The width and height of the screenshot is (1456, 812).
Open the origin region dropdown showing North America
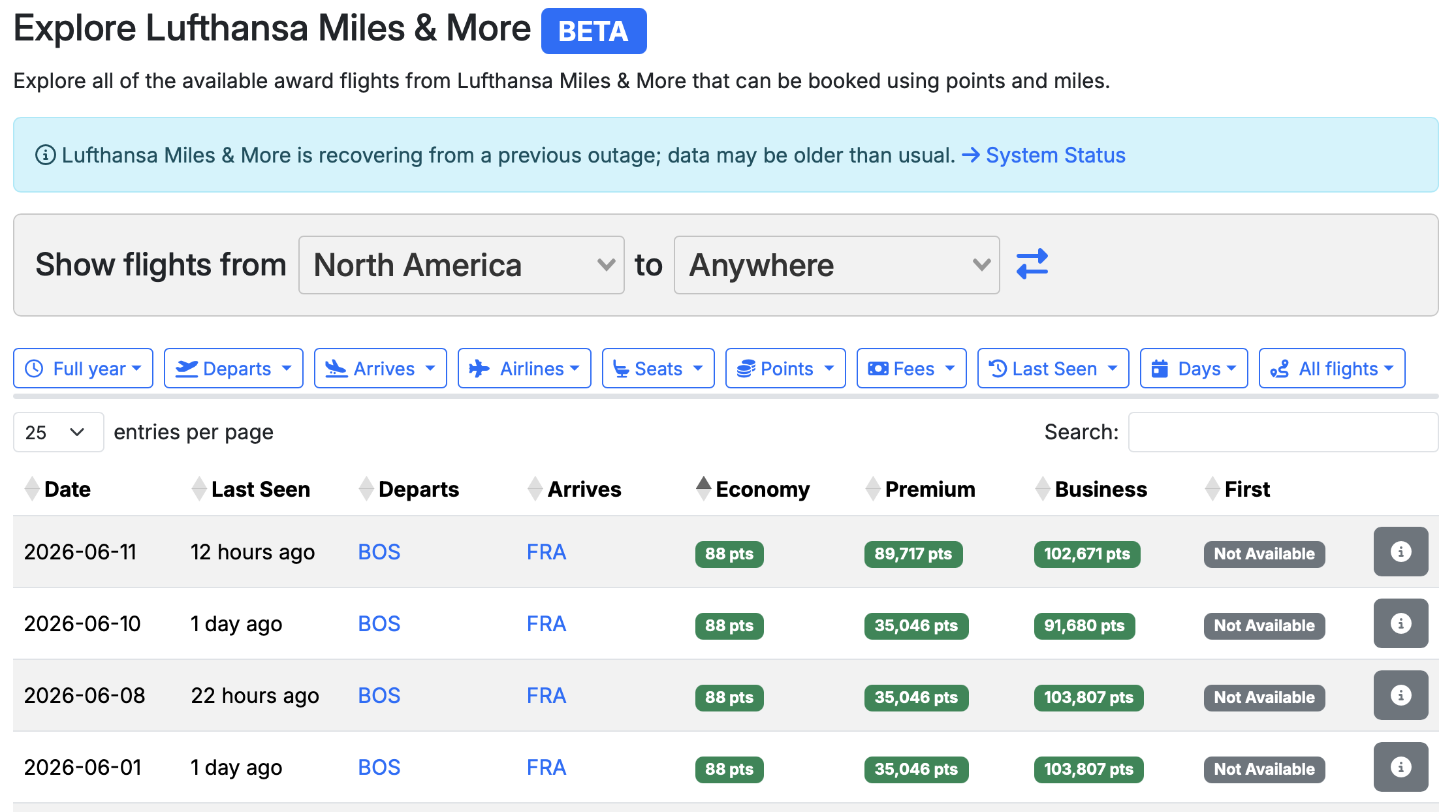pos(462,265)
